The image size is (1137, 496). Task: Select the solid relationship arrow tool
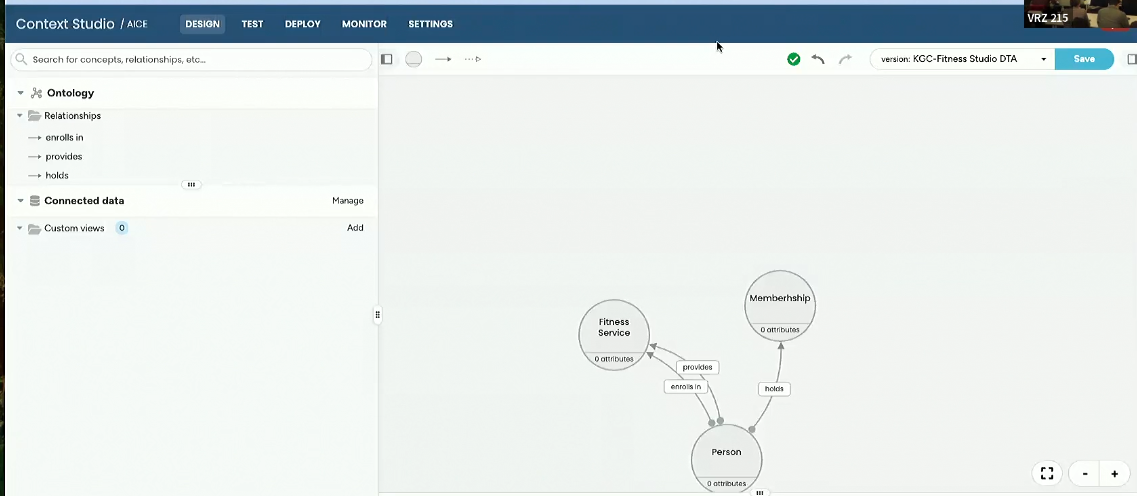(443, 59)
